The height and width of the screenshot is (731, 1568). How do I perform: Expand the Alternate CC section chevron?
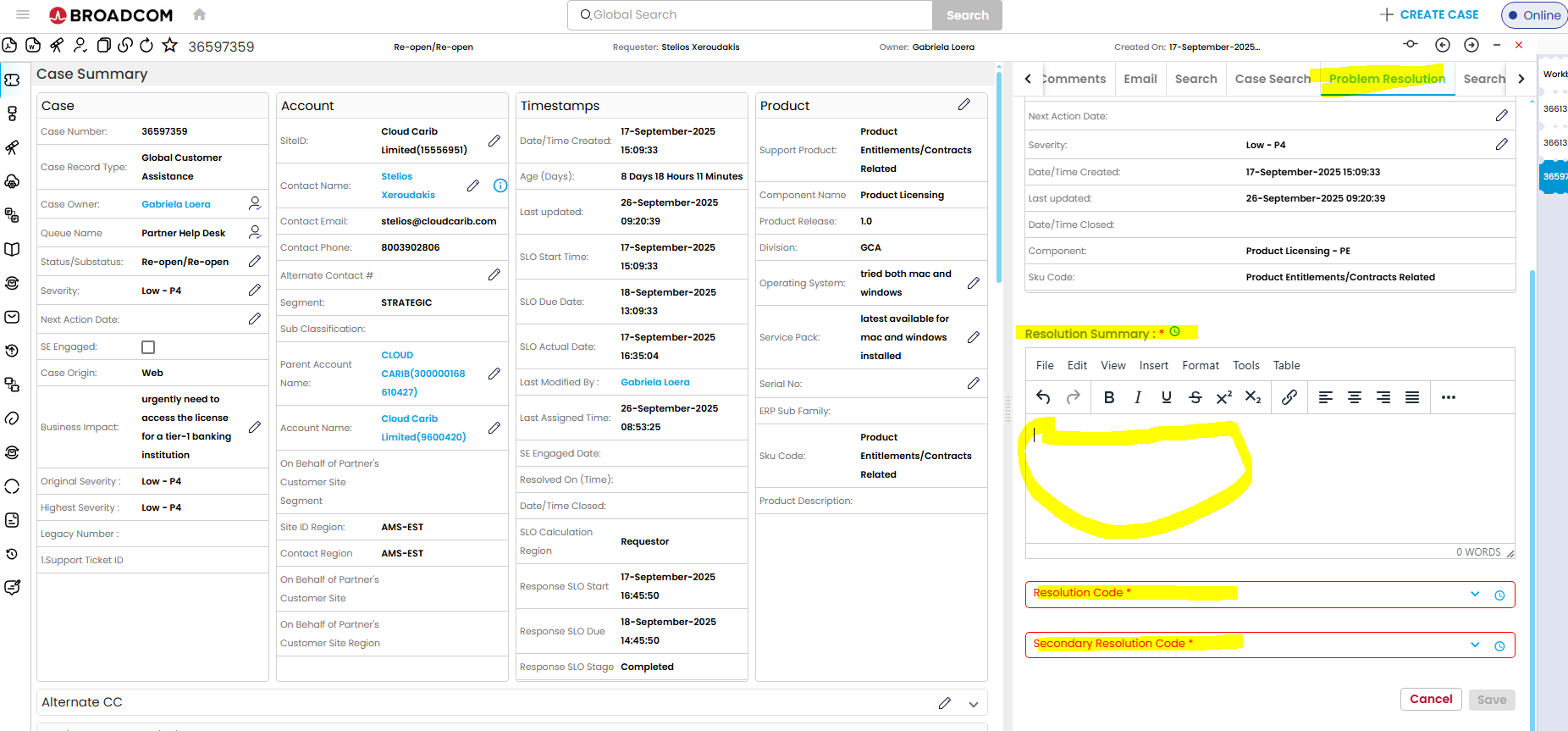[974, 704]
